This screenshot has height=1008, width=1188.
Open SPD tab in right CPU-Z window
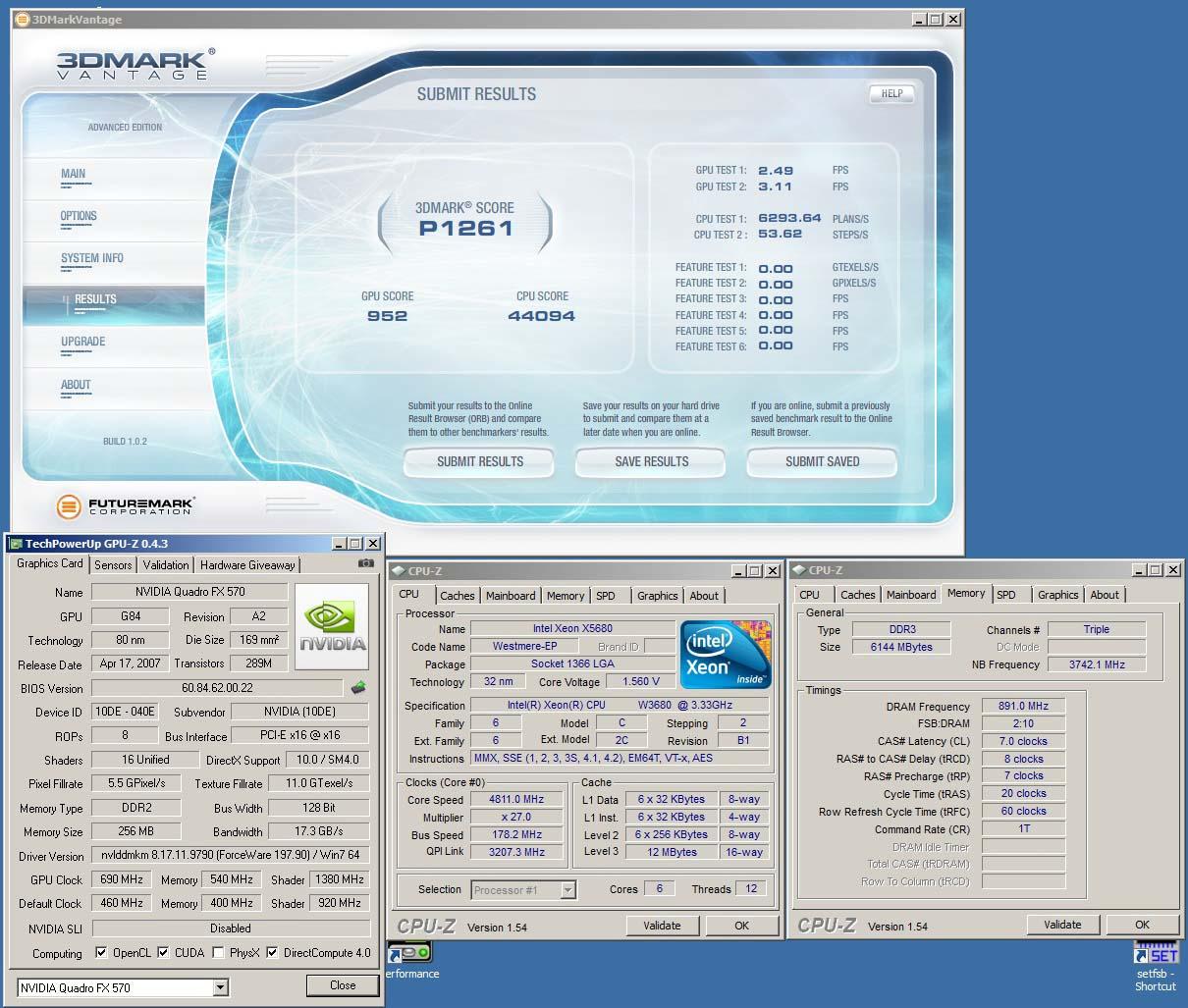point(1006,595)
